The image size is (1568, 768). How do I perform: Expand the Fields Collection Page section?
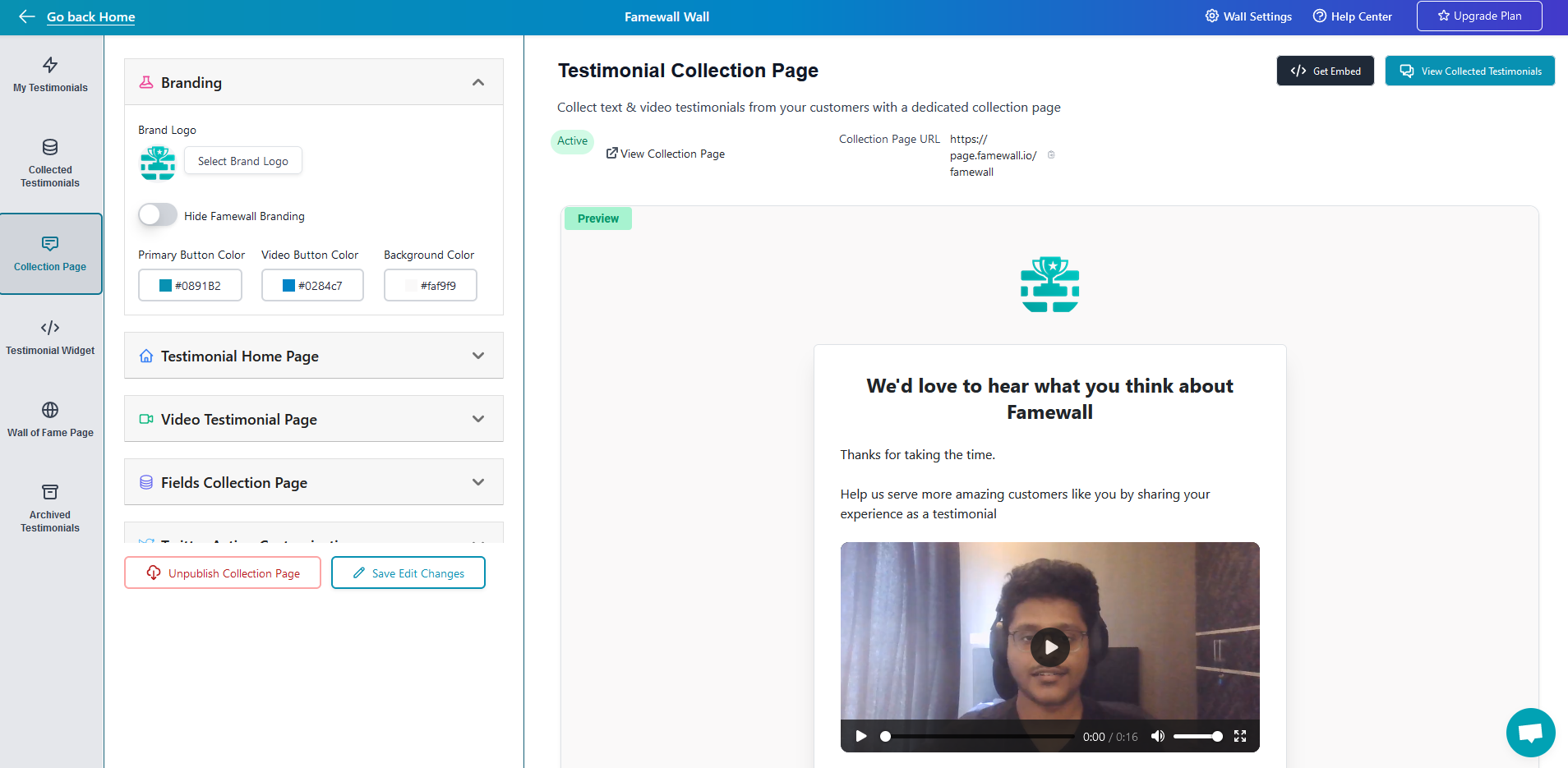coord(478,482)
